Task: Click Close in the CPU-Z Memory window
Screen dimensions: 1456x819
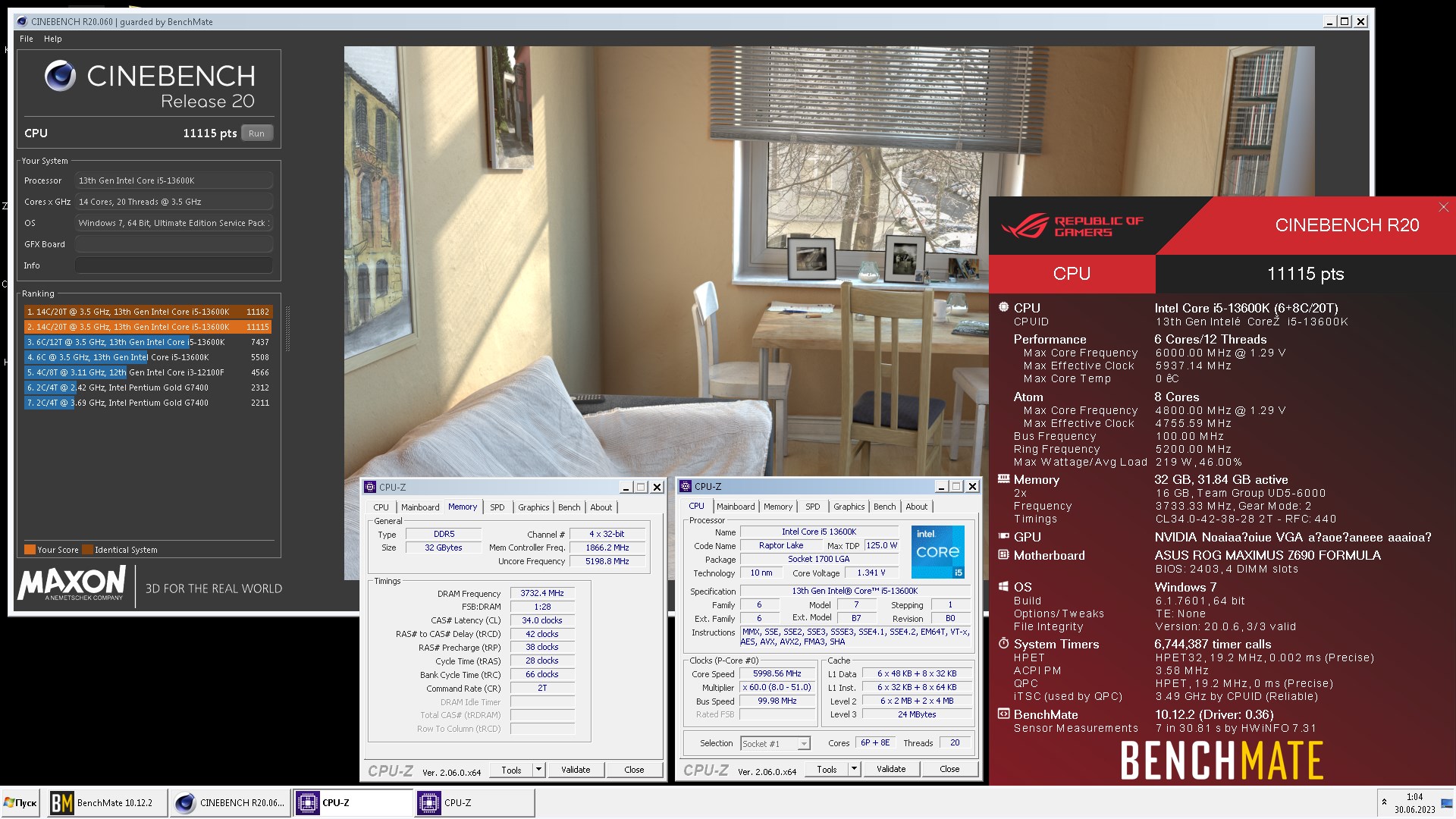Action: point(634,770)
